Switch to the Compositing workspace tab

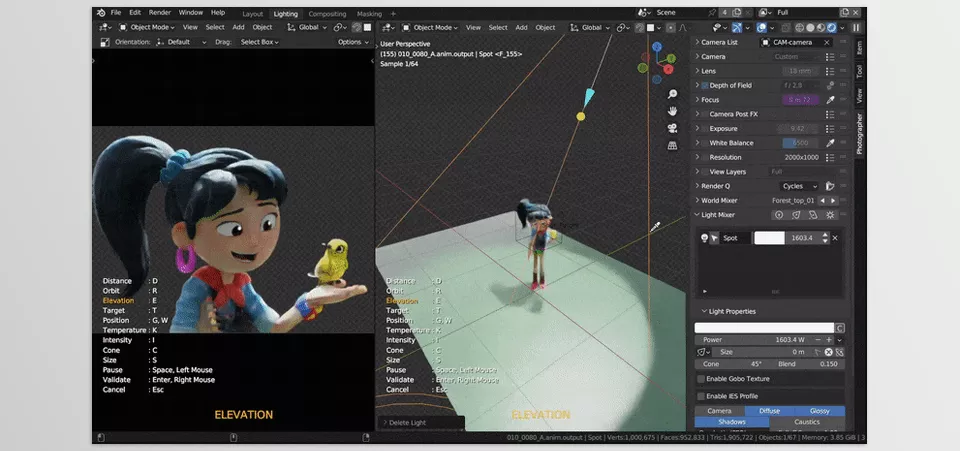pyautogui.click(x=327, y=13)
